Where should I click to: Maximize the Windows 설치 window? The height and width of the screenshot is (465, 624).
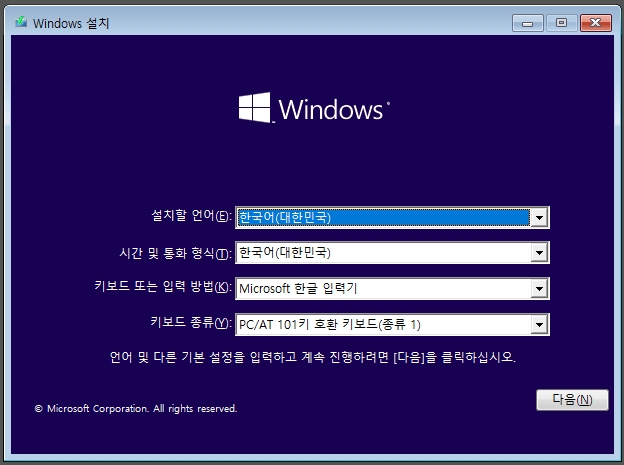click(x=562, y=23)
